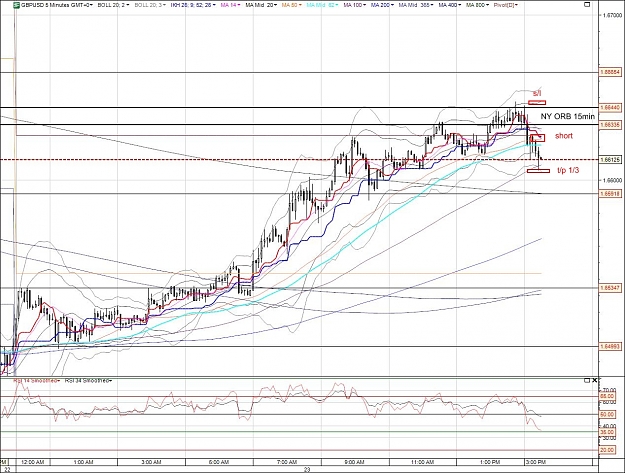Click the 12:00 AM time axis label
625x473 pixels.
point(32,462)
